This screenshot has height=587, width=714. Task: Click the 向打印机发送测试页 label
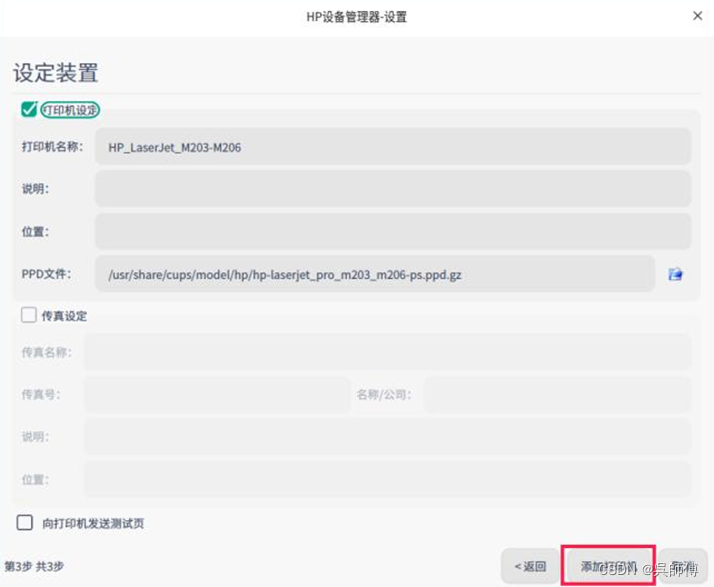[93, 523]
